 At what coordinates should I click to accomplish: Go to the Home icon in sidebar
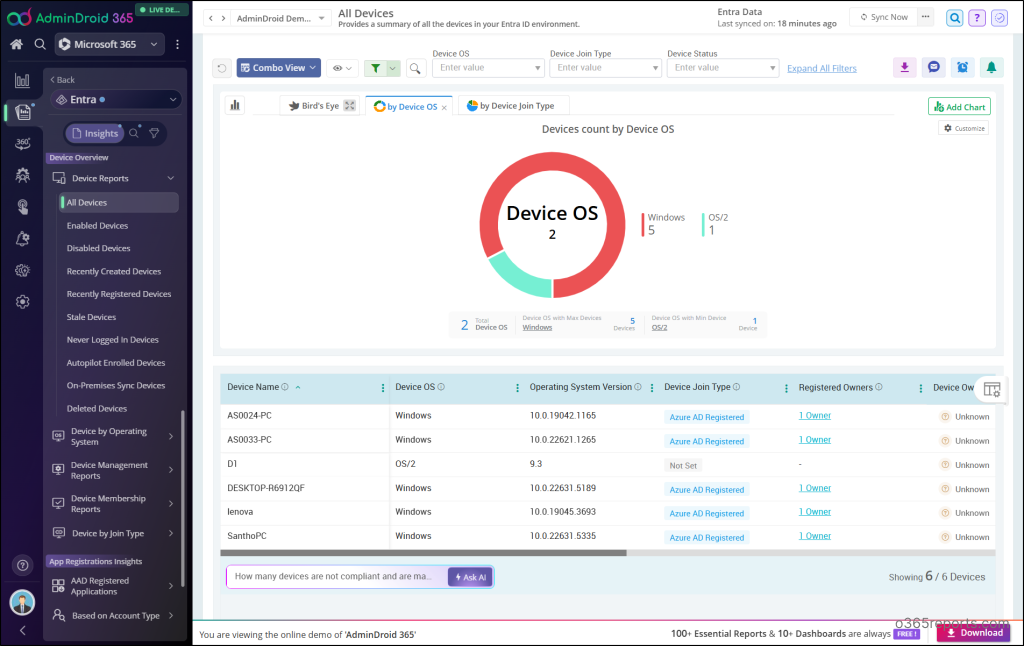[16, 44]
